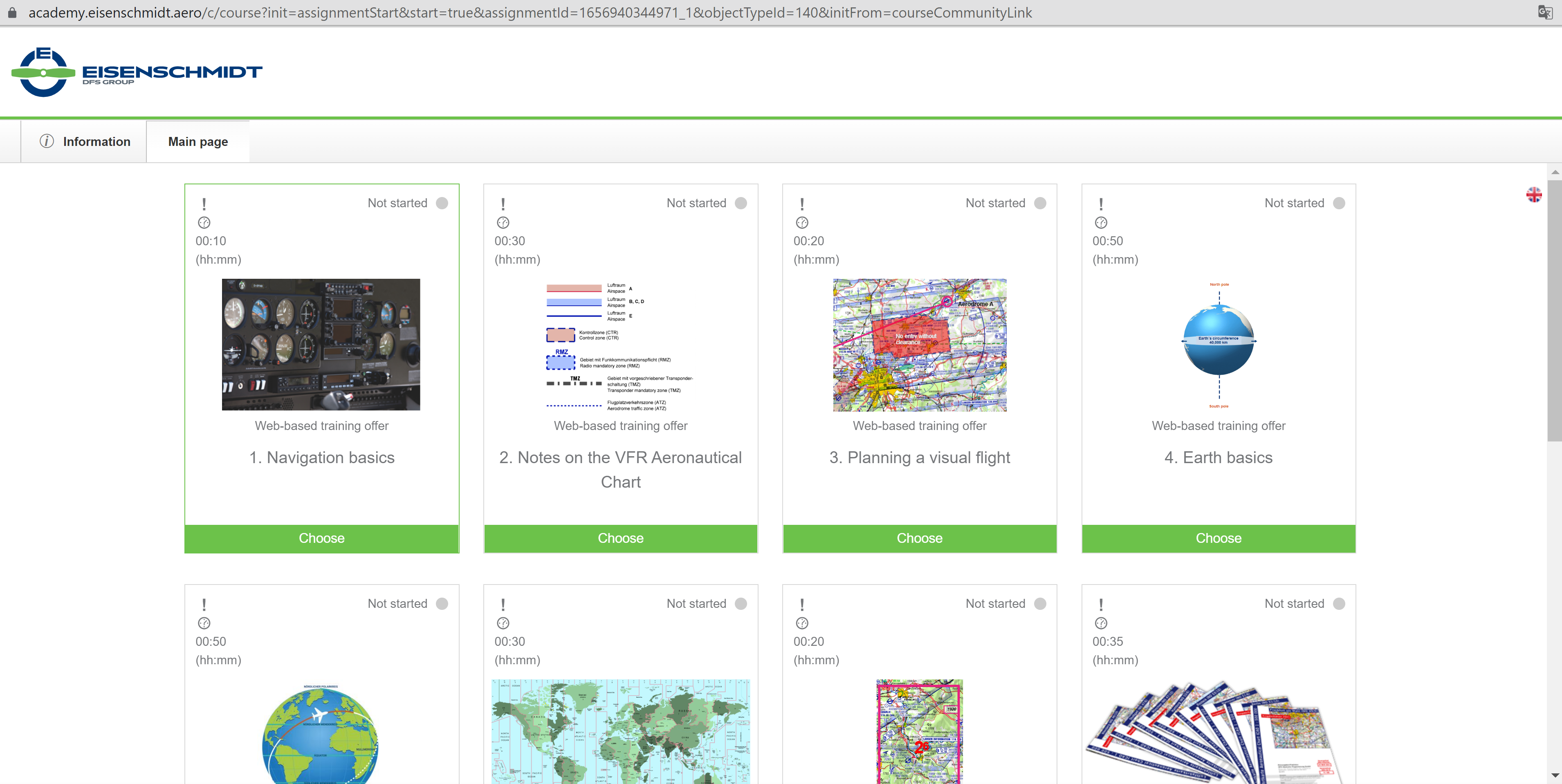Choose the VFR Aeronautical Chart course
Image resolution: width=1562 pixels, height=784 pixels.
[x=620, y=538]
